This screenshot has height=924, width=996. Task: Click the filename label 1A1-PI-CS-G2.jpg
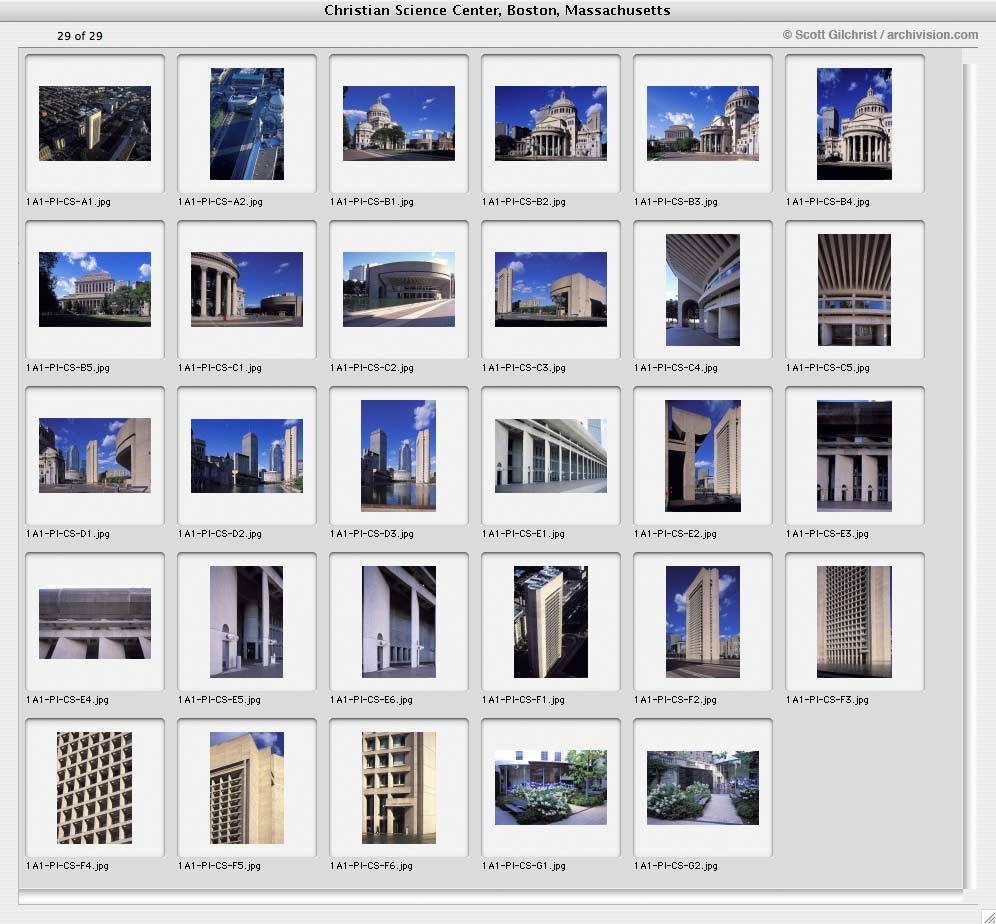[x=675, y=866]
